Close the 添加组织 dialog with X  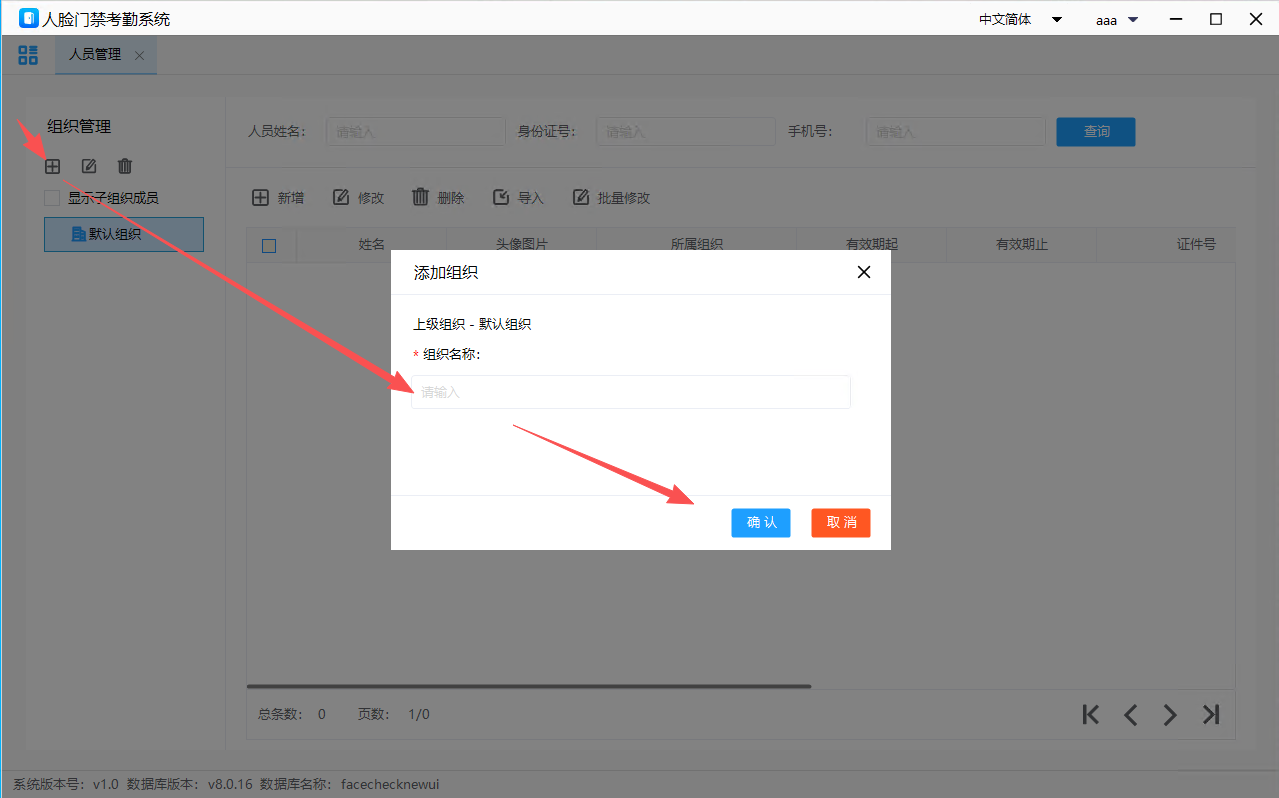click(x=864, y=272)
